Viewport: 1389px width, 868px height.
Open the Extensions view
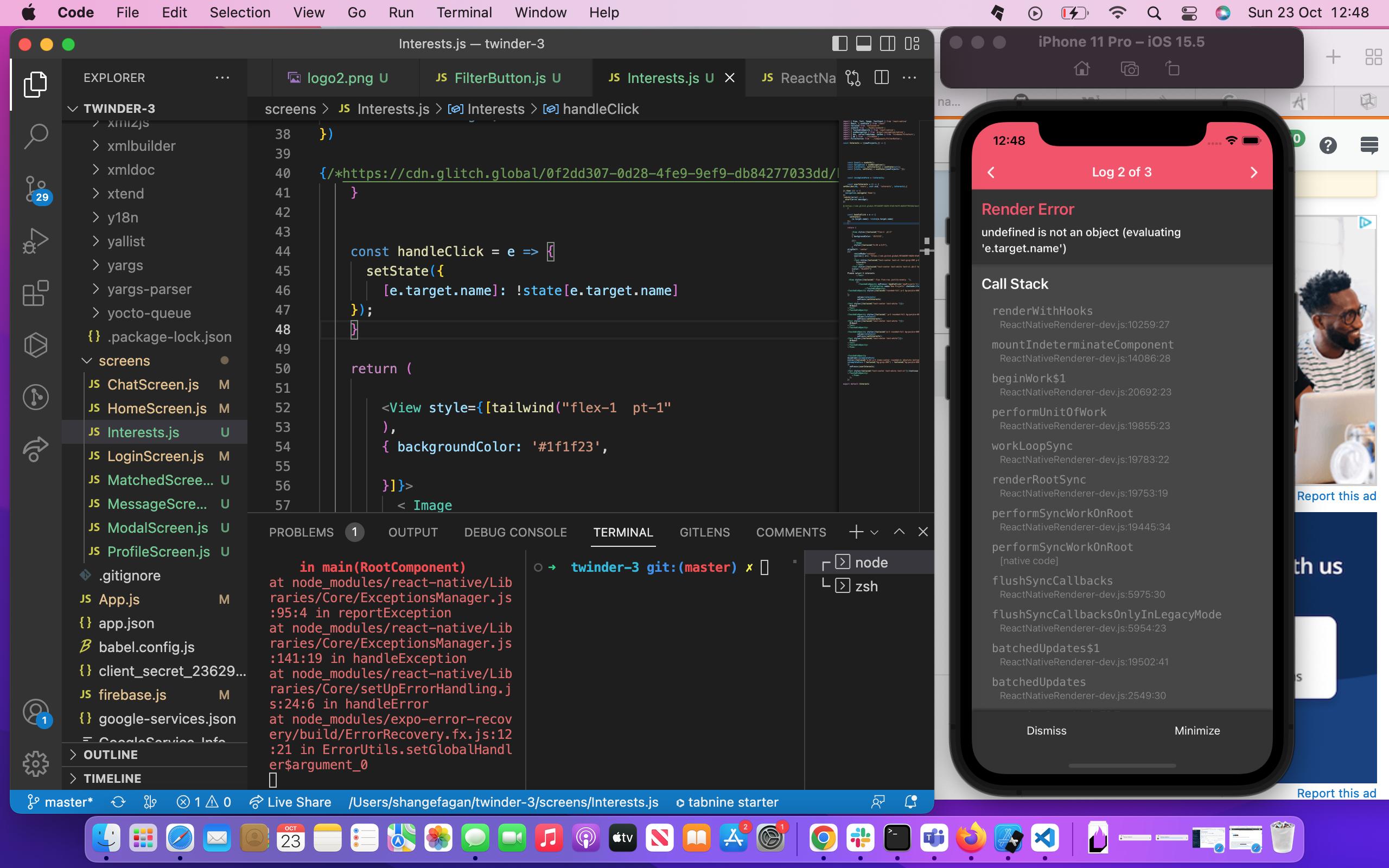tap(36, 293)
